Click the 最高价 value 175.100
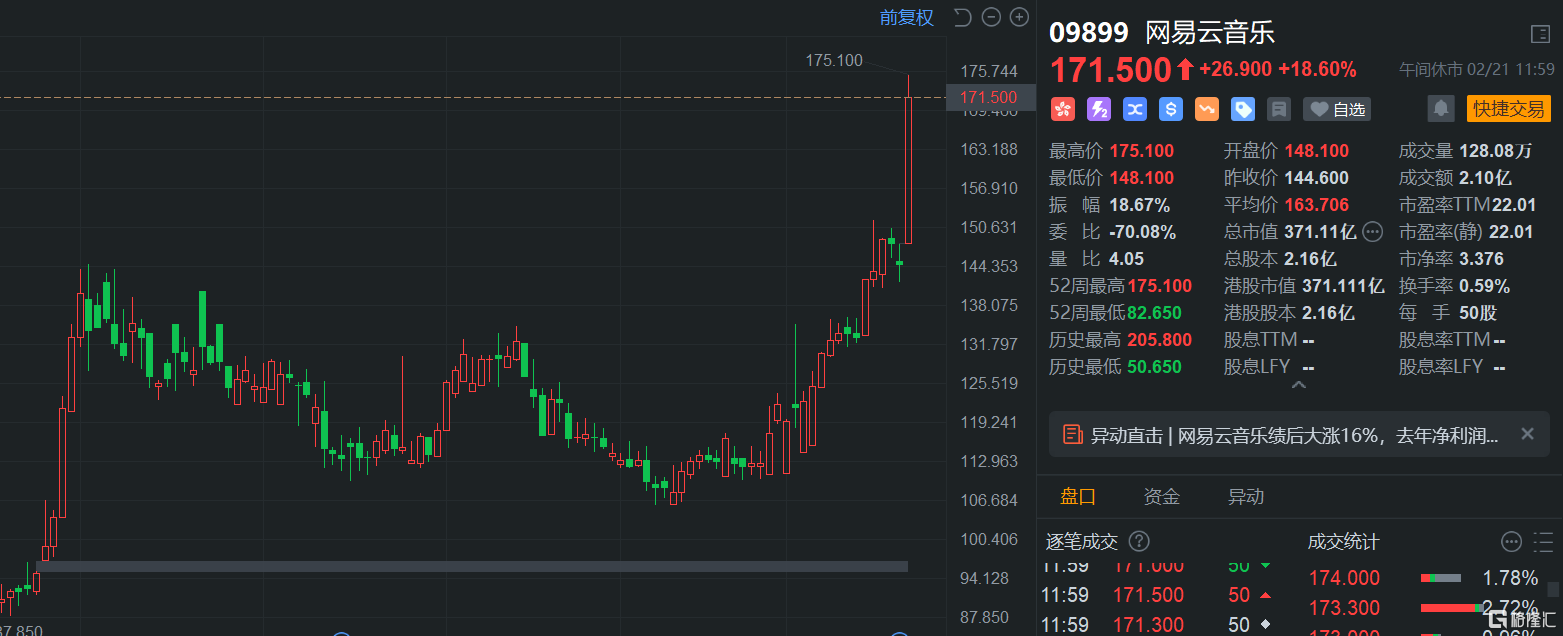Screen dimensions: 1563x636 pos(1142,151)
